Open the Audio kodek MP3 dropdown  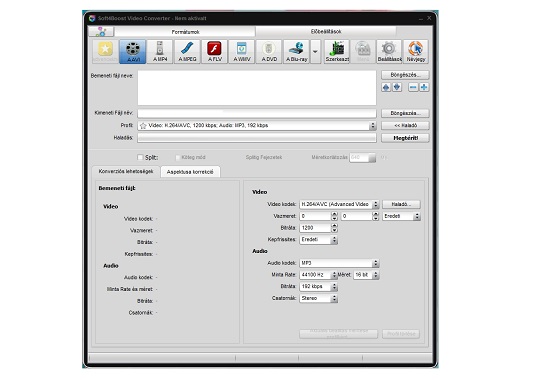pos(376,263)
